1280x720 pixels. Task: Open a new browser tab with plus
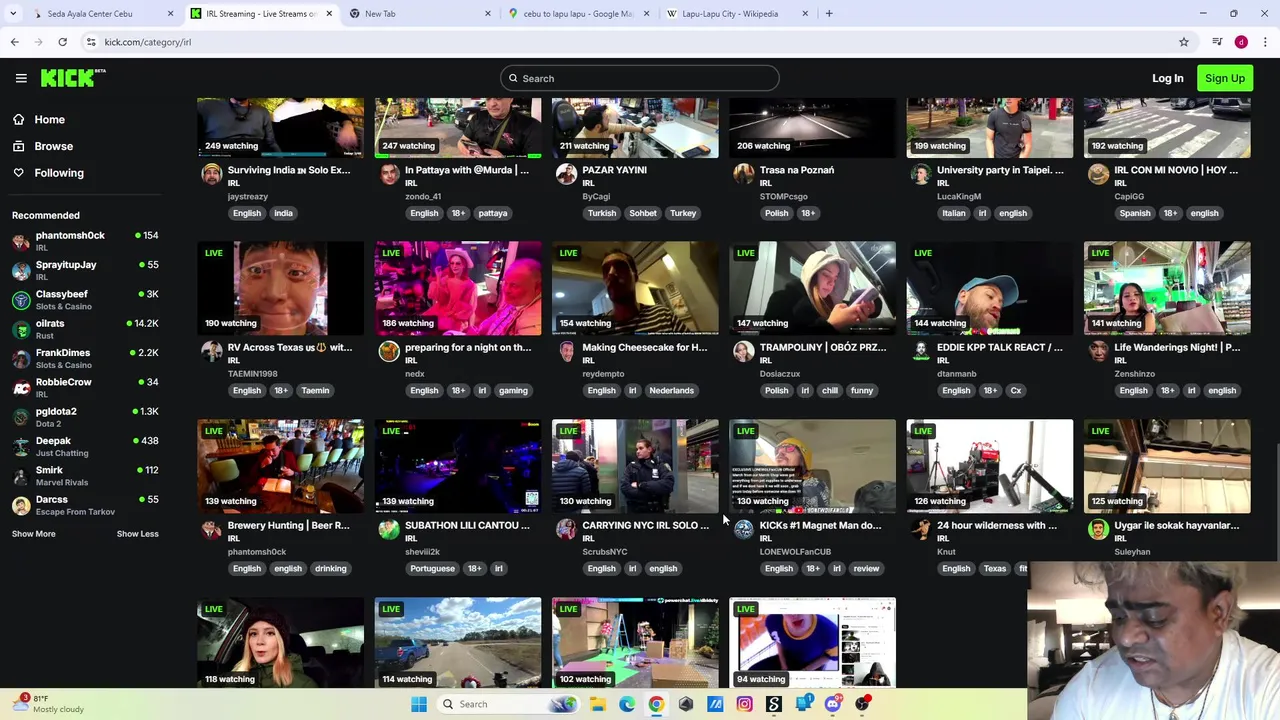click(829, 14)
